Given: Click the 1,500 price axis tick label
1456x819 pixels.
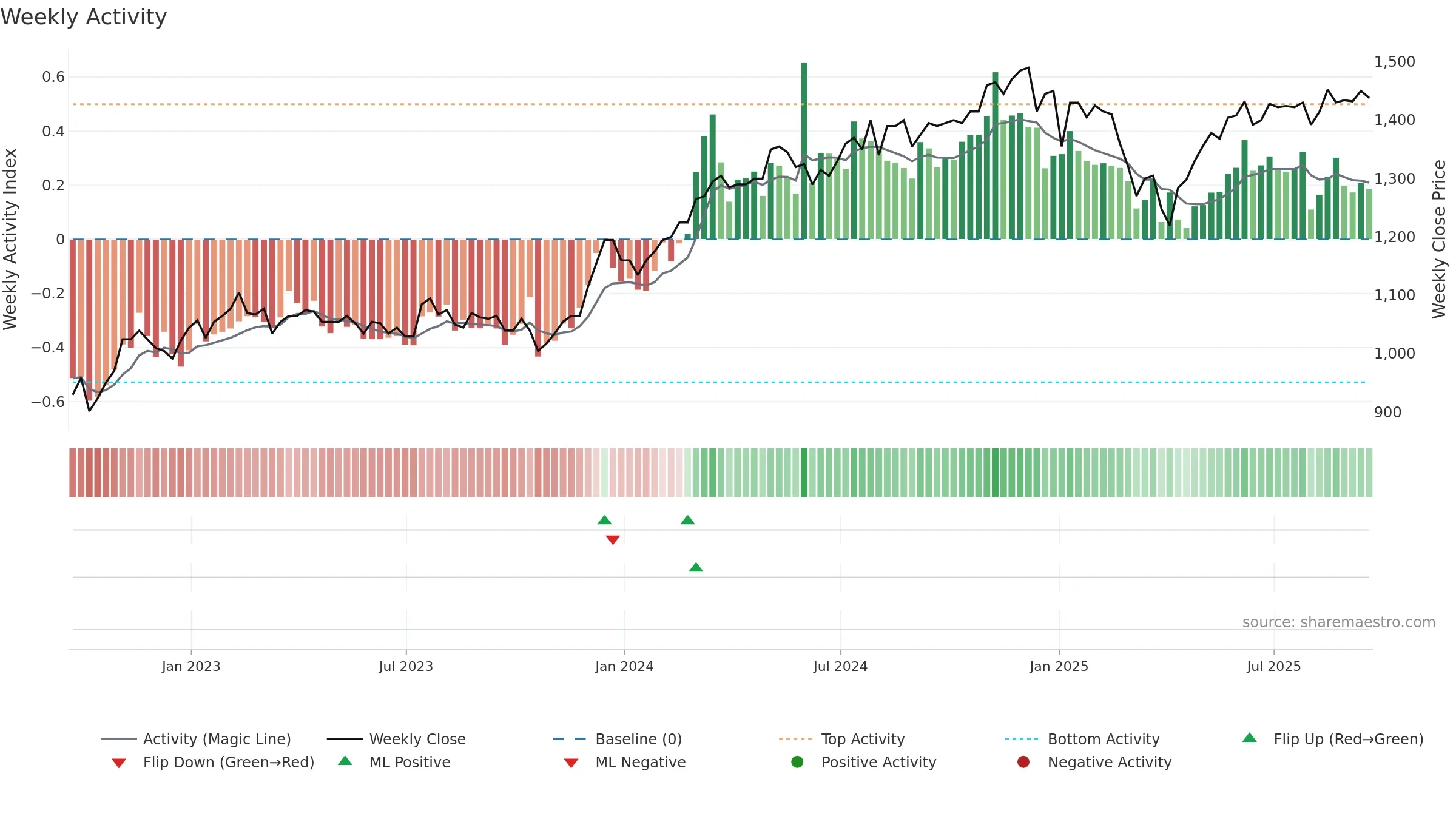Looking at the screenshot, I should (x=1394, y=62).
